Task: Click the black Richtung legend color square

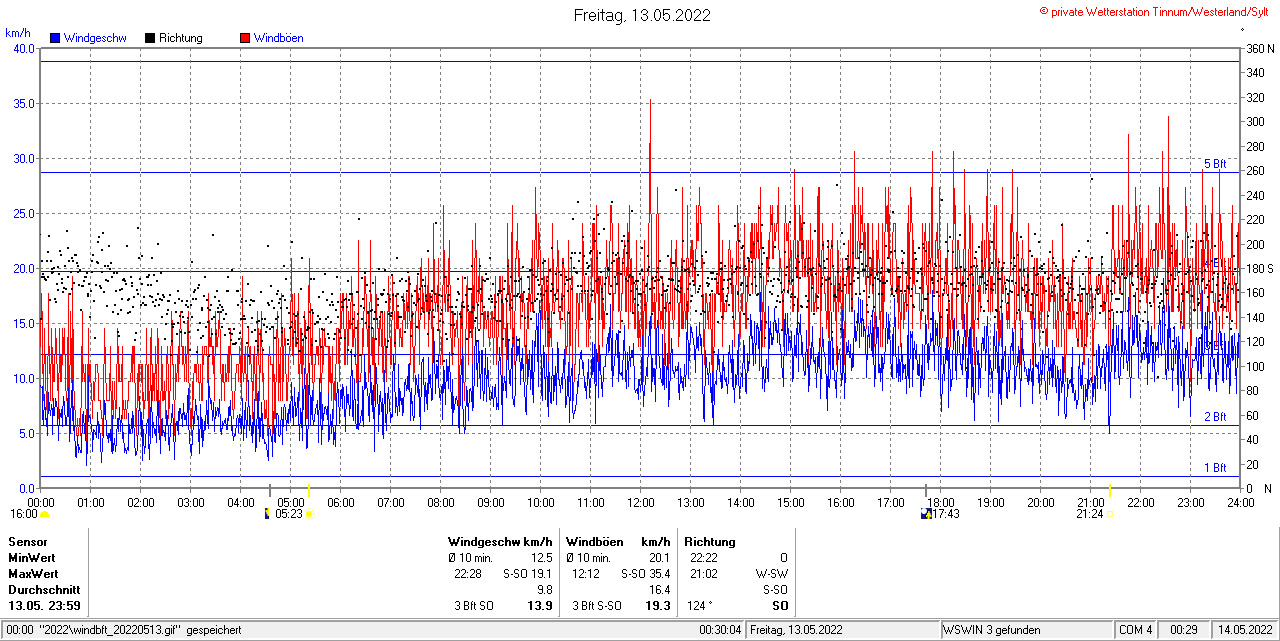Action: tap(150, 38)
